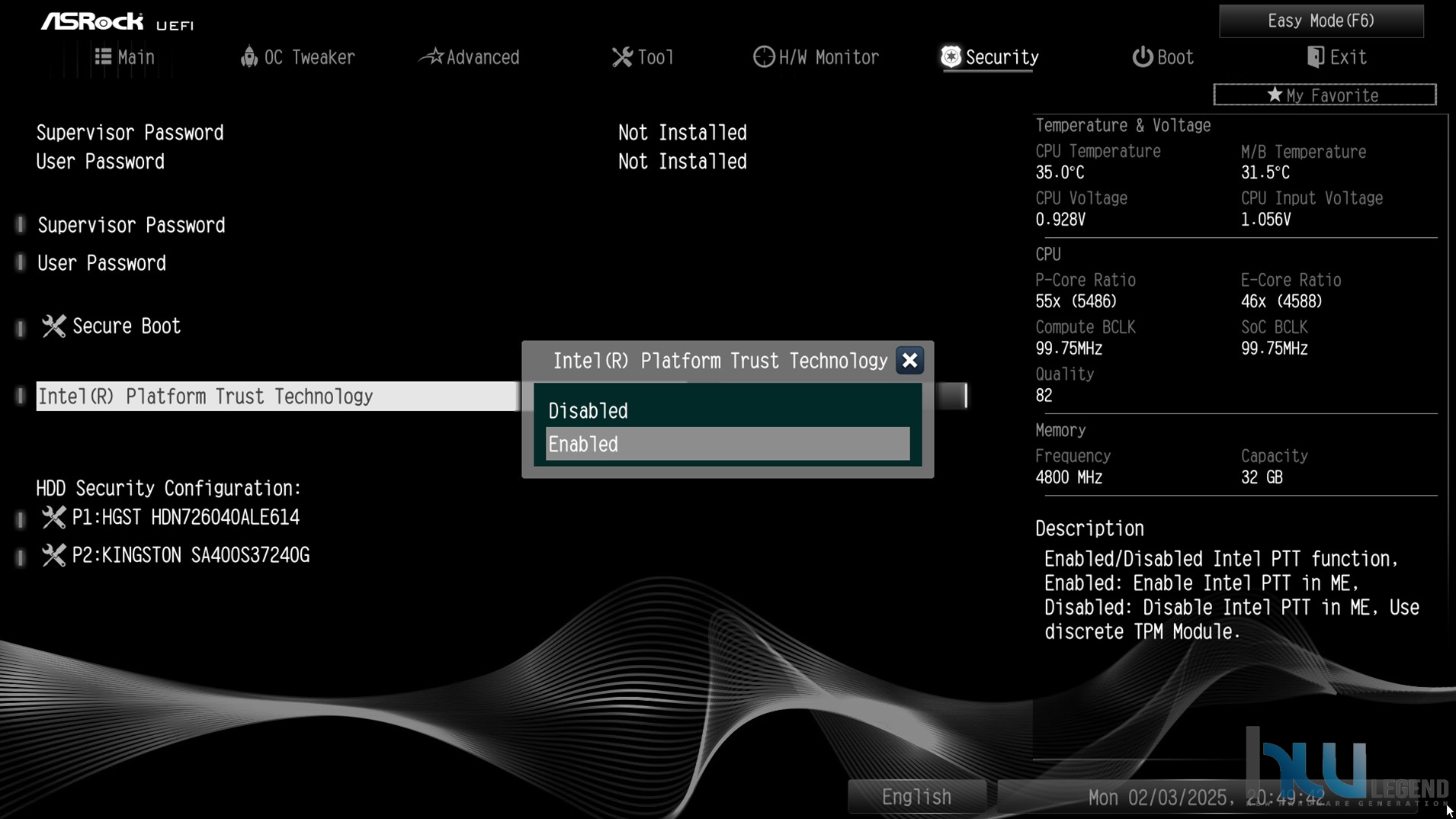Click the OC Tweaker rocket icon

point(249,56)
